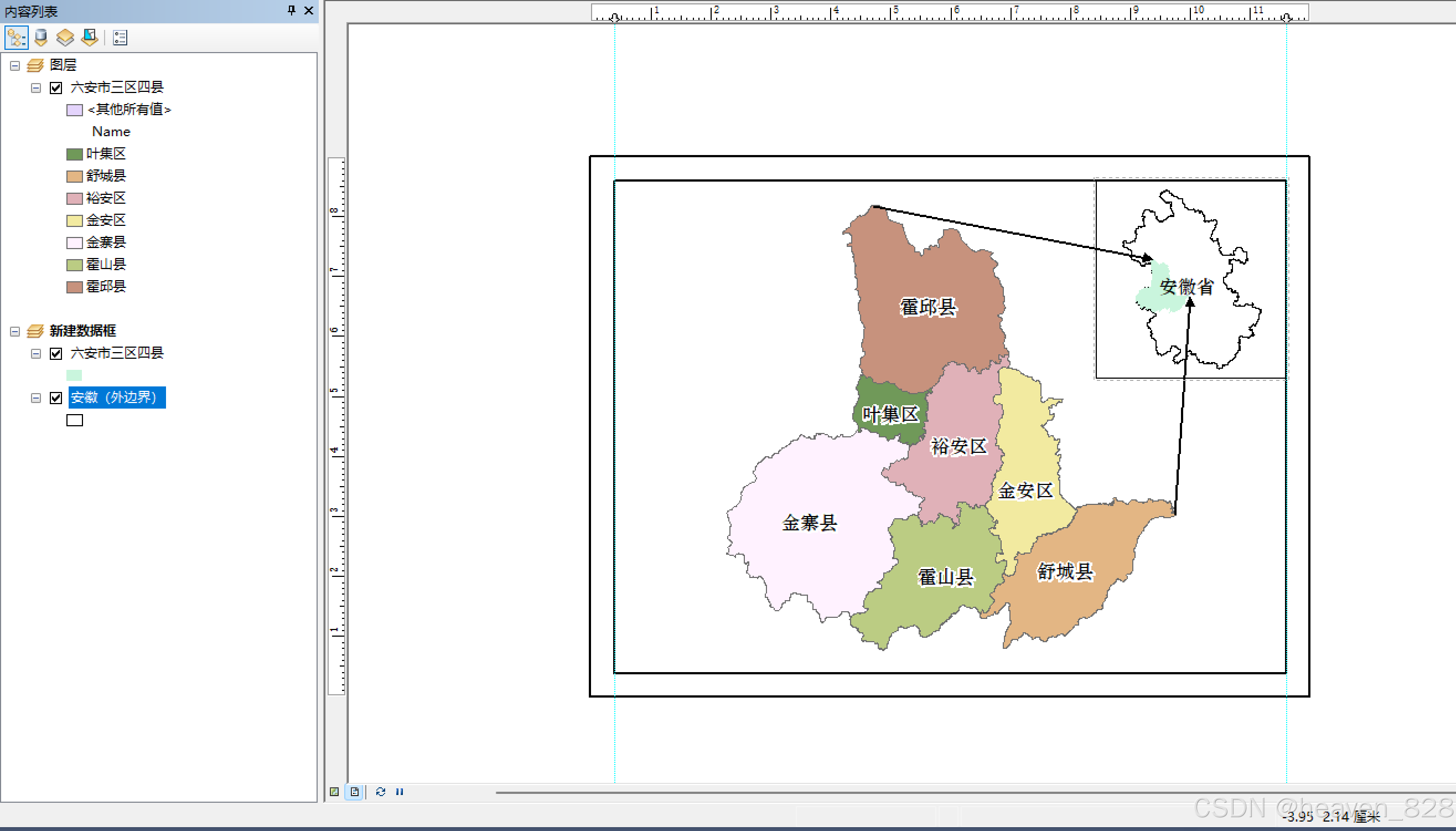1456x831 pixels.
Task: Collapse the 新建数据框 data frame
Action: point(15,332)
